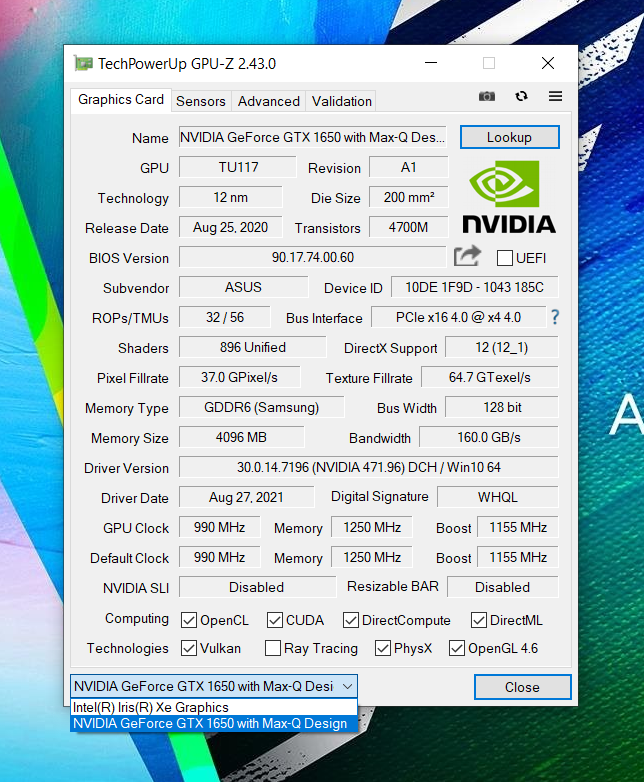Toggle the DirectCompute checkbox
The height and width of the screenshot is (782, 644).
coord(350,620)
